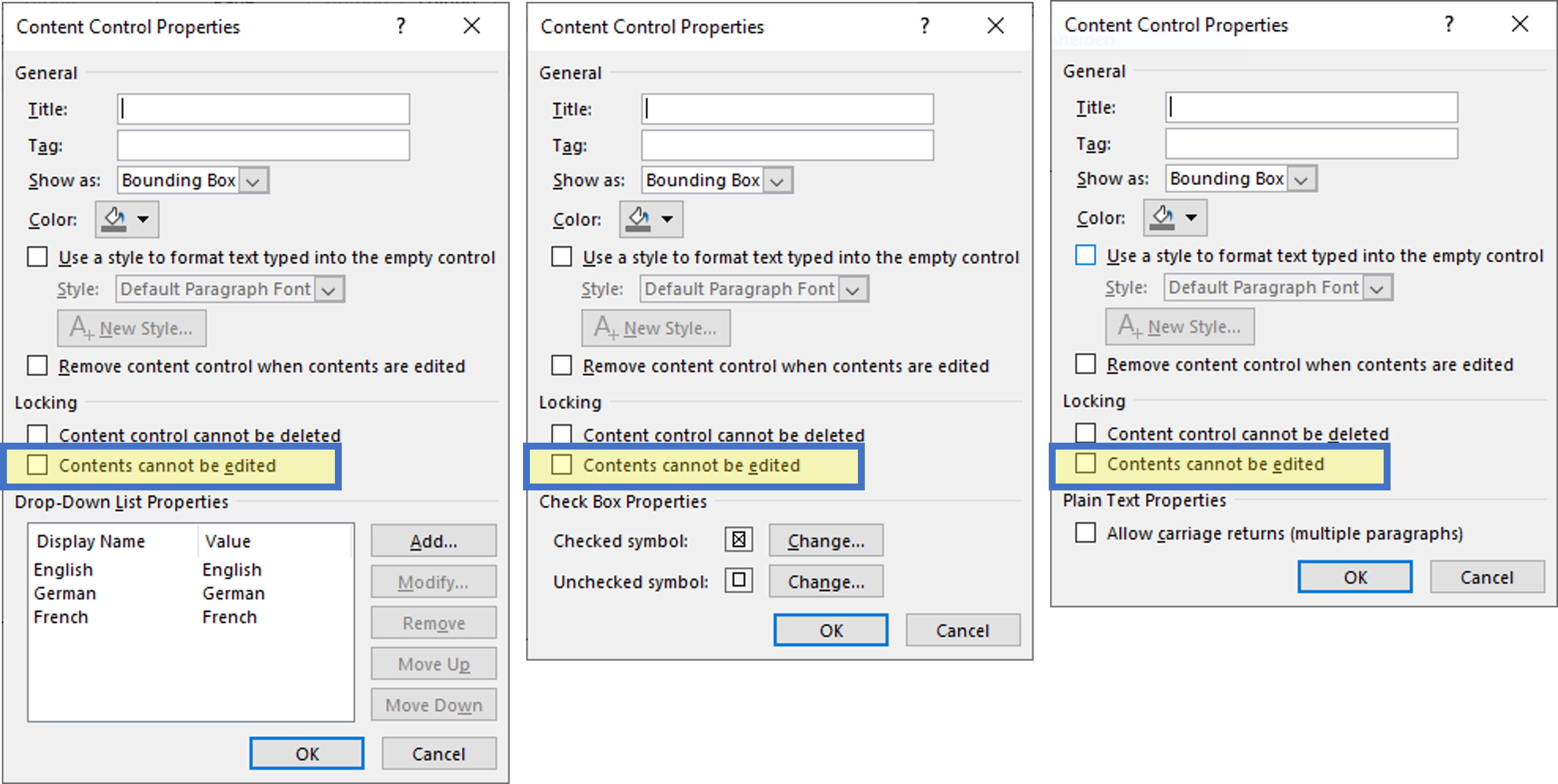The image size is (1558, 784).
Task: Toggle 'Remove content control' in Plain Text dialog
Action: click(x=1085, y=364)
